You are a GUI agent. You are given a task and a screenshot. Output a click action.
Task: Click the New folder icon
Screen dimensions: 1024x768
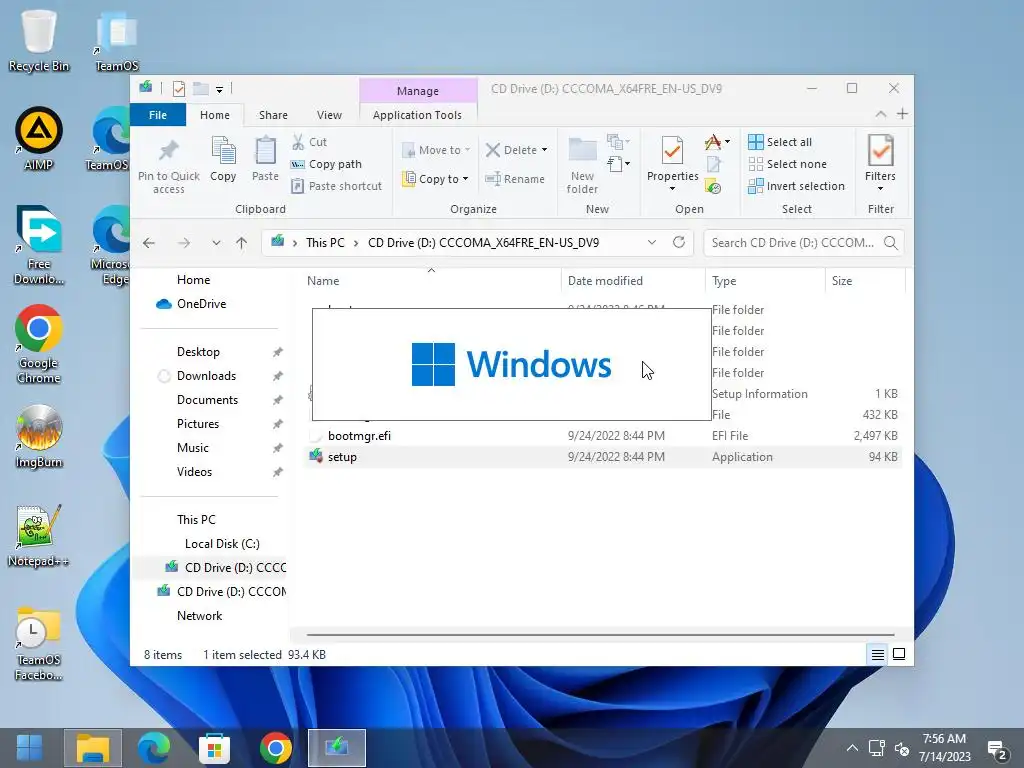click(582, 151)
